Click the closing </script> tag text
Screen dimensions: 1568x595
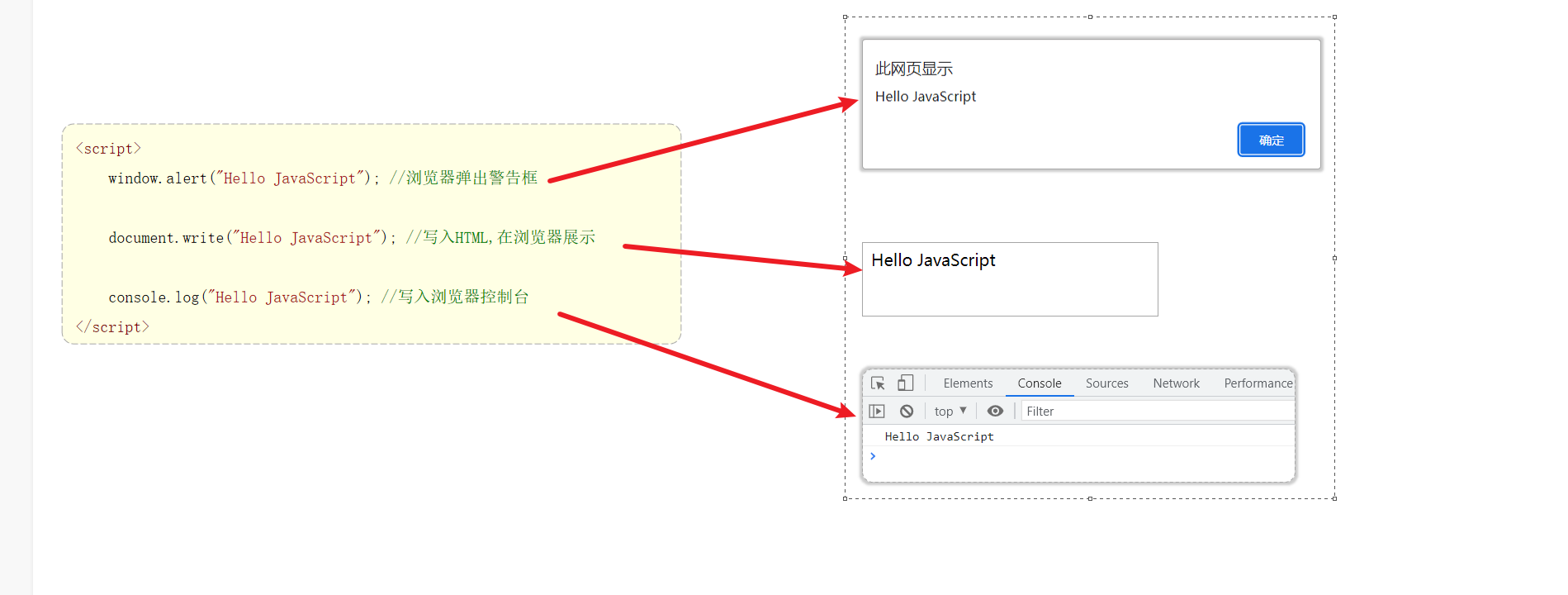pyautogui.click(x=112, y=327)
